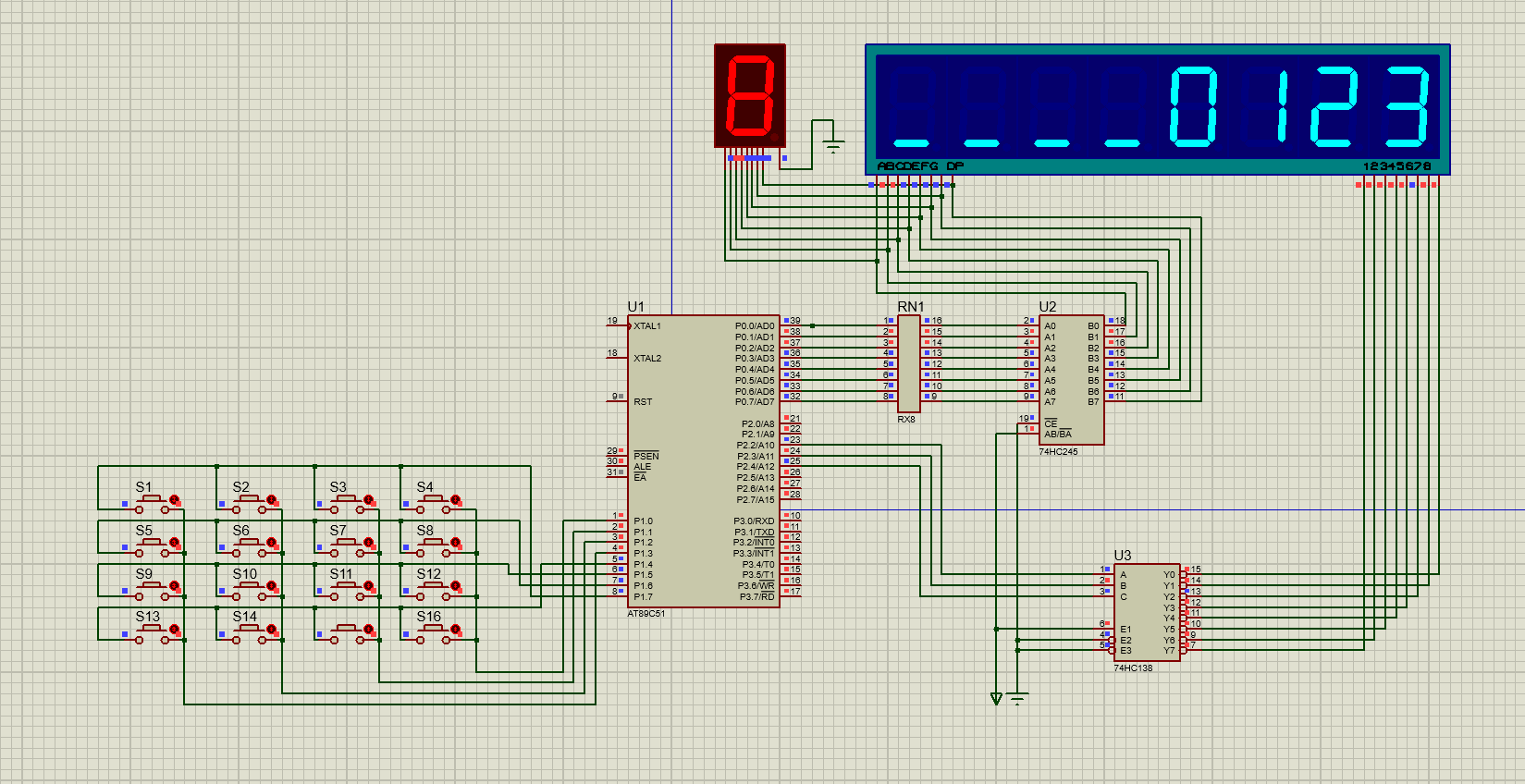Click the RN1 reference label
The height and width of the screenshot is (784, 1525).
pyautogui.click(x=911, y=307)
